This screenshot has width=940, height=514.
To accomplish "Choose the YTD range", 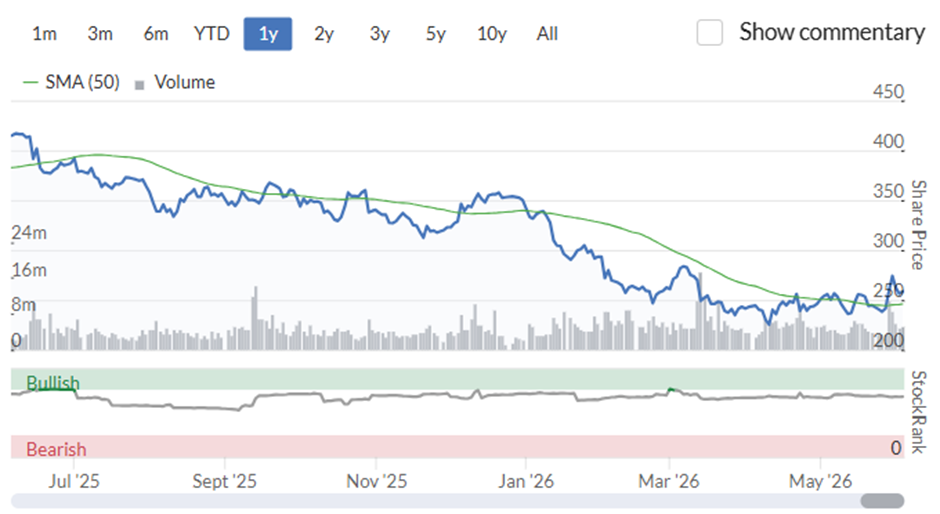I will [x=212, y=34].
